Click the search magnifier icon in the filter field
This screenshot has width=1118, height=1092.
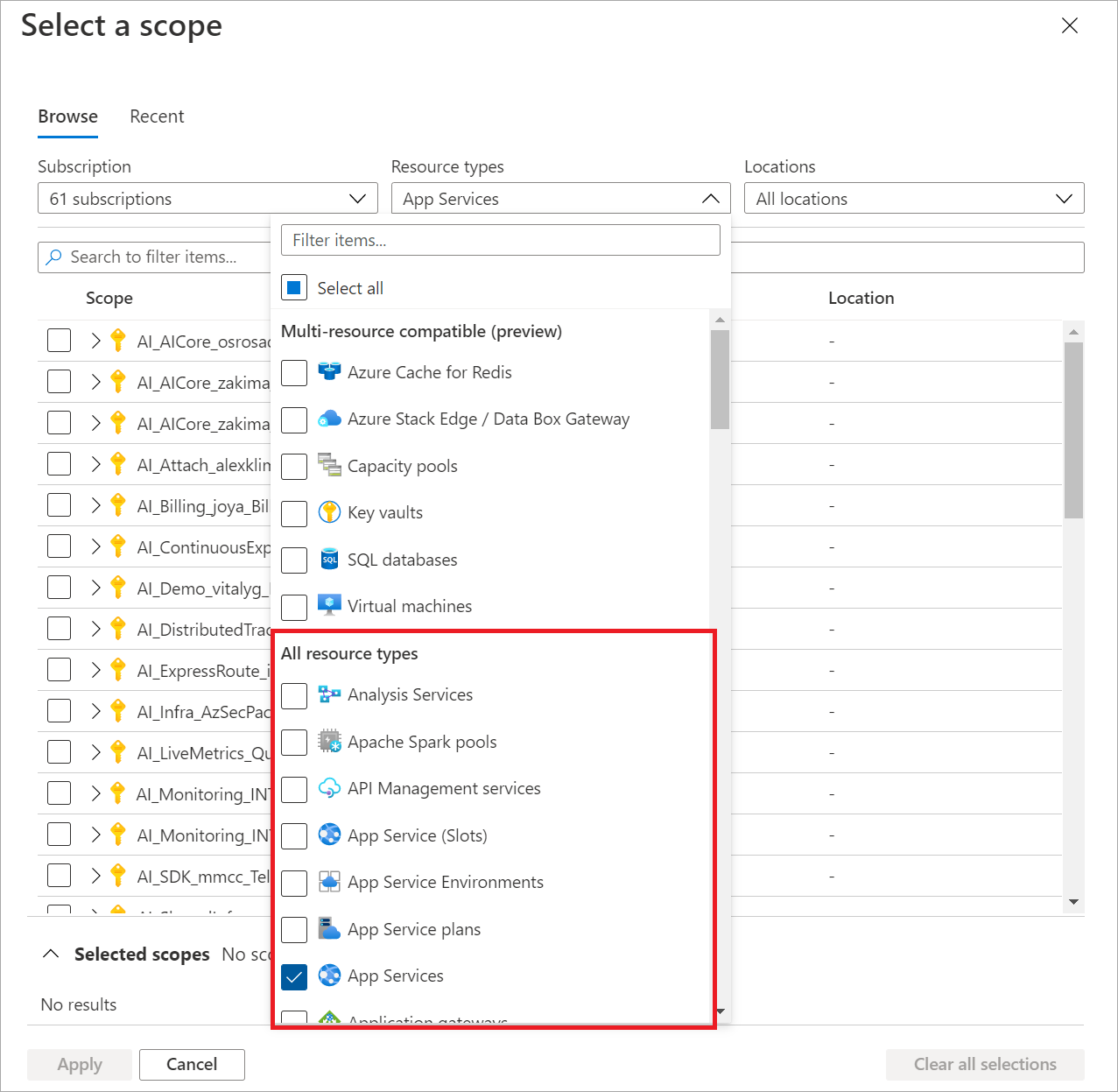[x=55, y=257]
